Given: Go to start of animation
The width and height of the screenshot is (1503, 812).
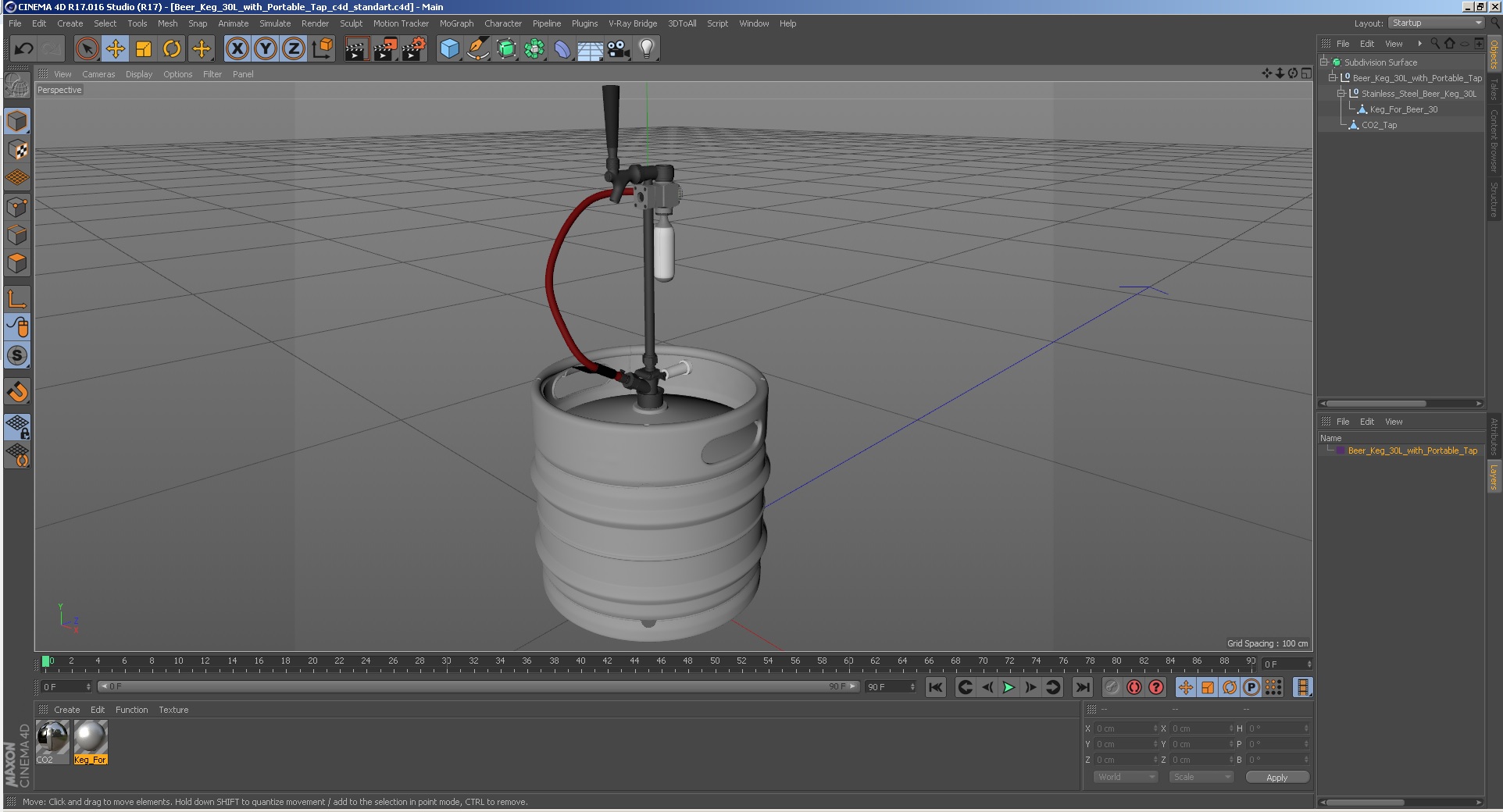Looking at the screenshot, I should [935, 687].
